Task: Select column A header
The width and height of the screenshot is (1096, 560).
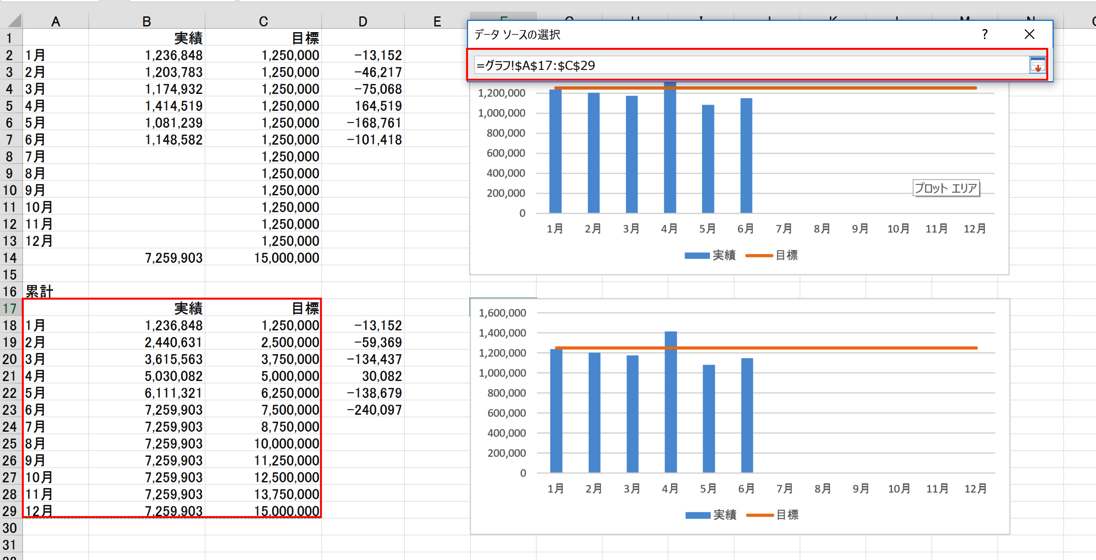Action: pos(55,22)
